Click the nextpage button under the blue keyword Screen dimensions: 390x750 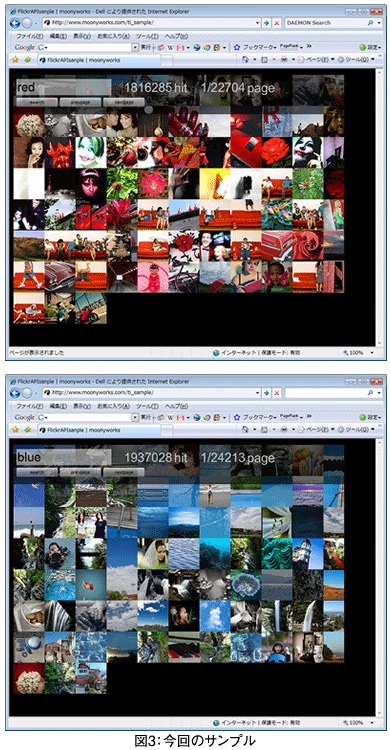[x=123, y=472]
